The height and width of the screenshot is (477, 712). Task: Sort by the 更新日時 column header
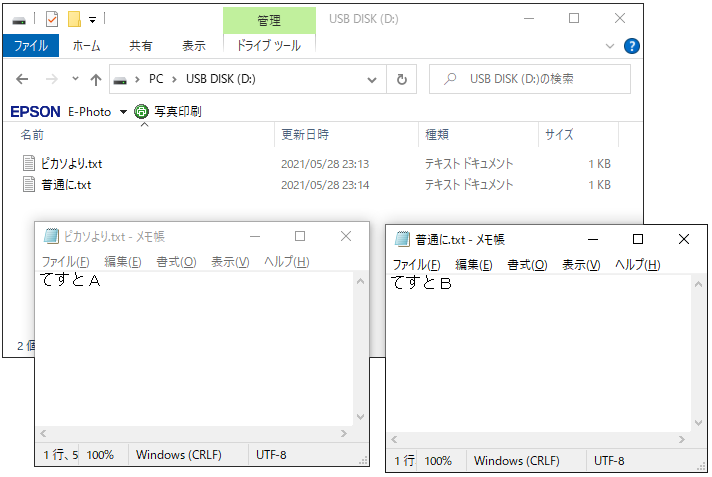[305, 134]
